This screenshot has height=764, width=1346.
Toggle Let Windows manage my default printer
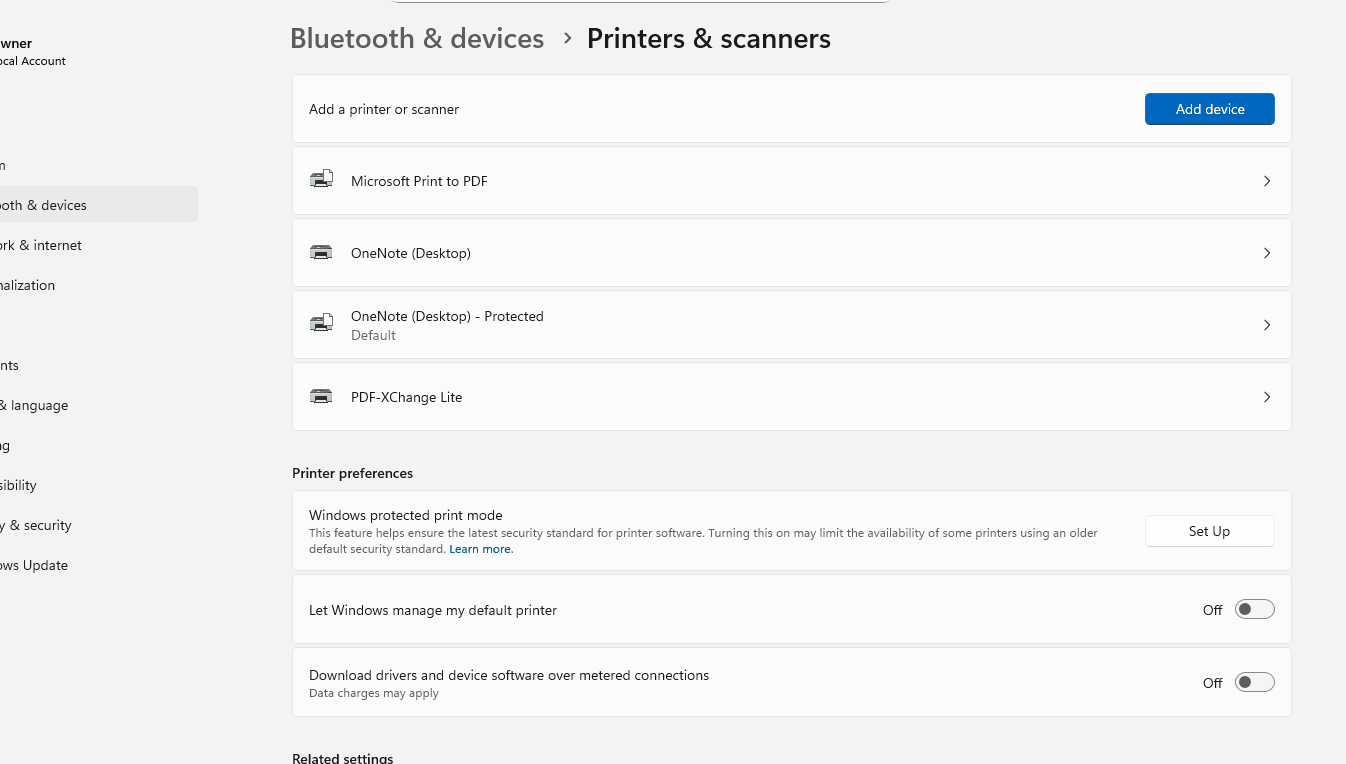1254,610
